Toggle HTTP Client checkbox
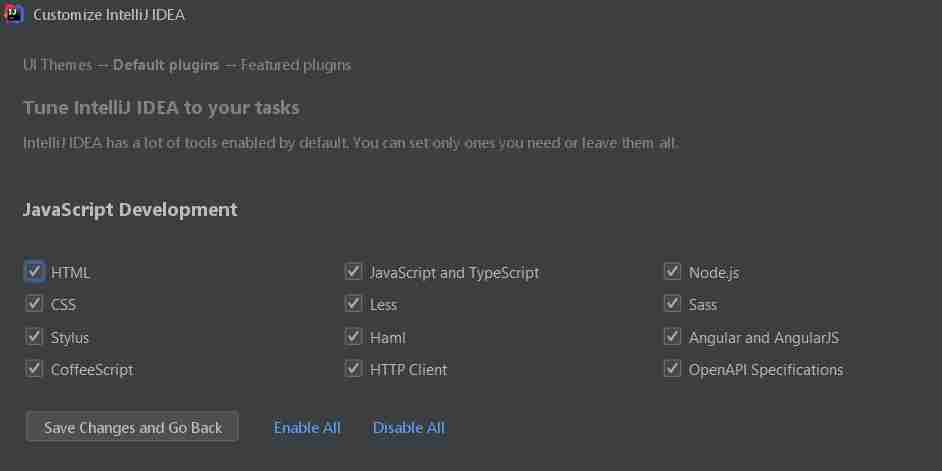Screen dimensions: 942x471 (353, 368)
